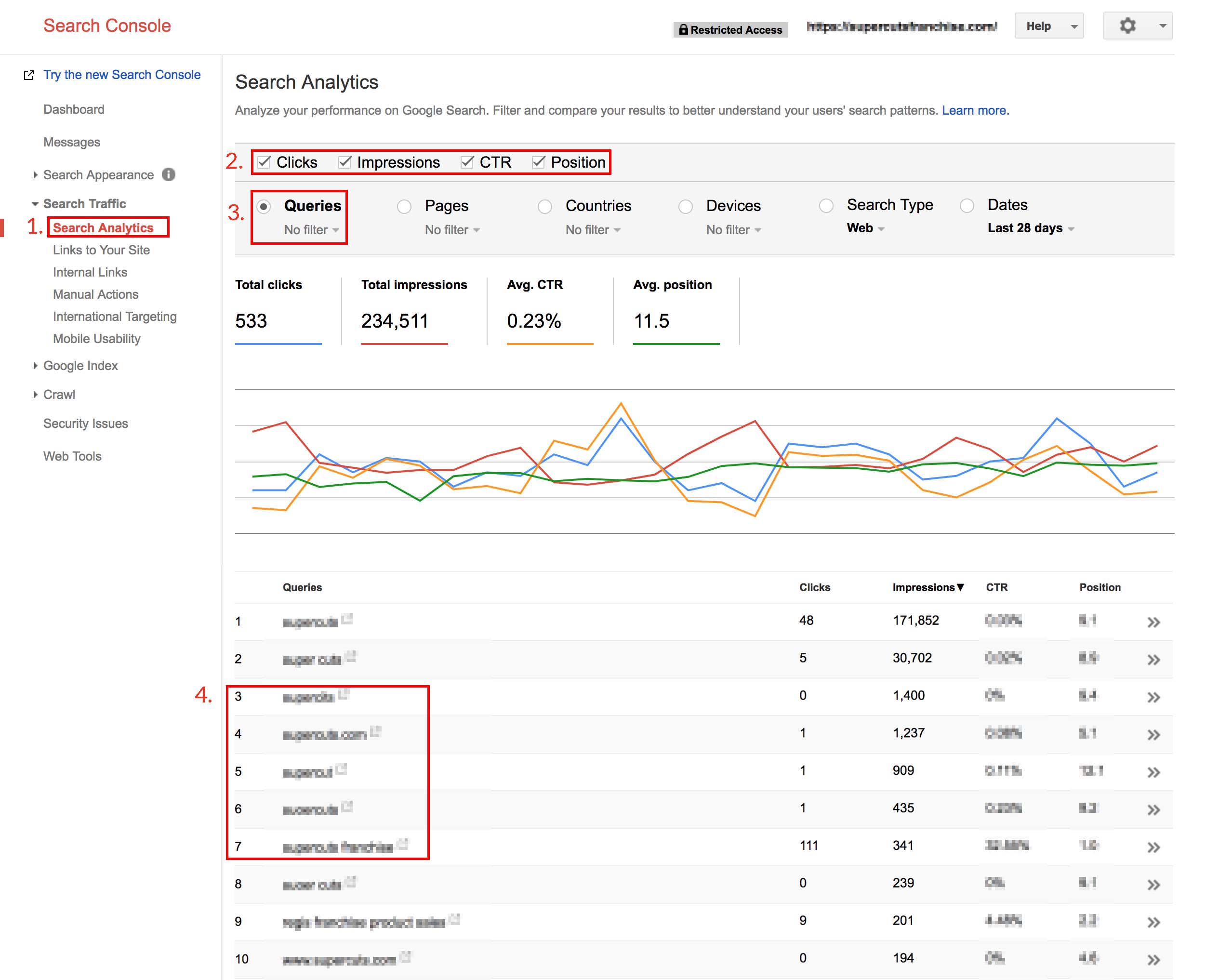The height and width of the screenshot is (980, 1219).
Task: Open Security Issues in the sidebar
Action: tap(86, 424)
